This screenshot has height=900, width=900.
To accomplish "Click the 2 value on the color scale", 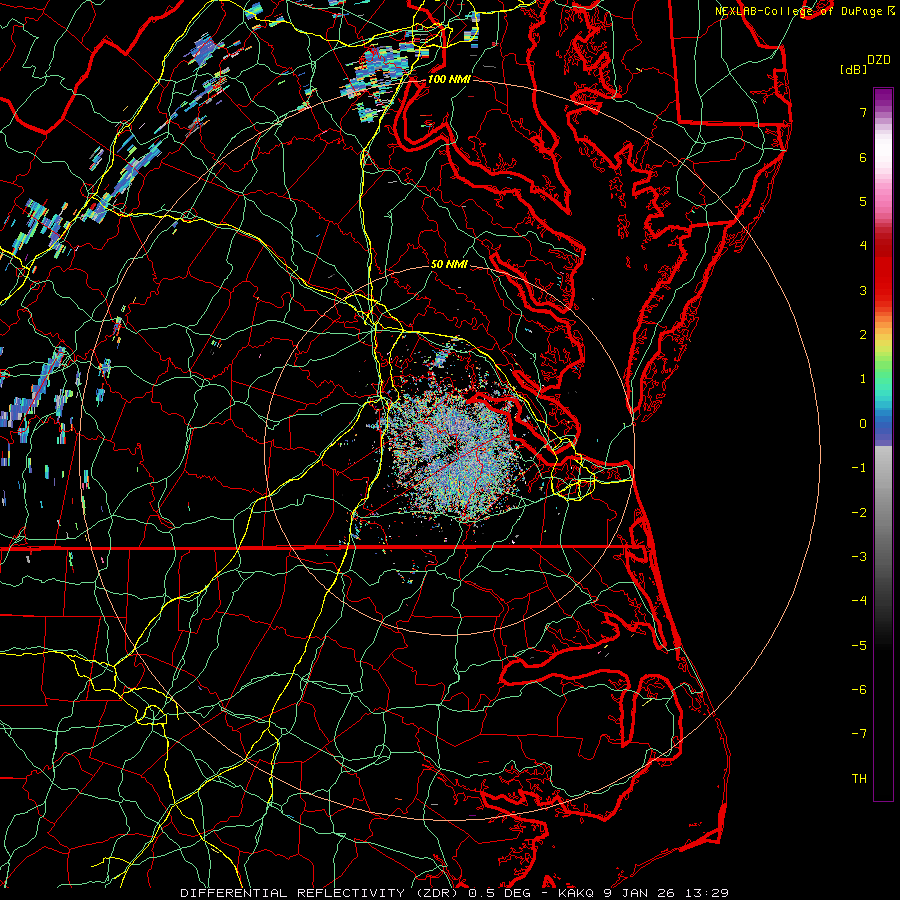I will pyautogui.click(x=863, y=335).
